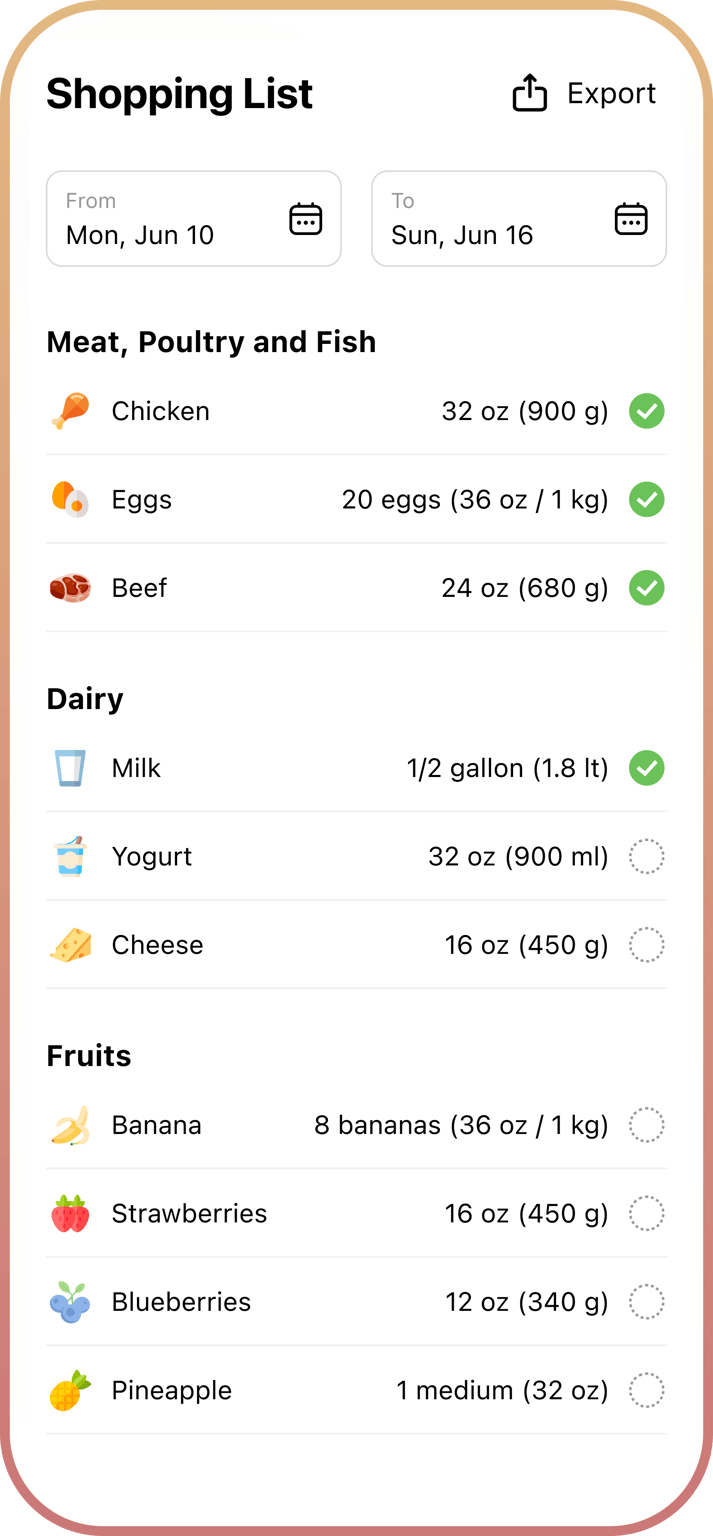Check off the Blueberries item

point(646,1301)
